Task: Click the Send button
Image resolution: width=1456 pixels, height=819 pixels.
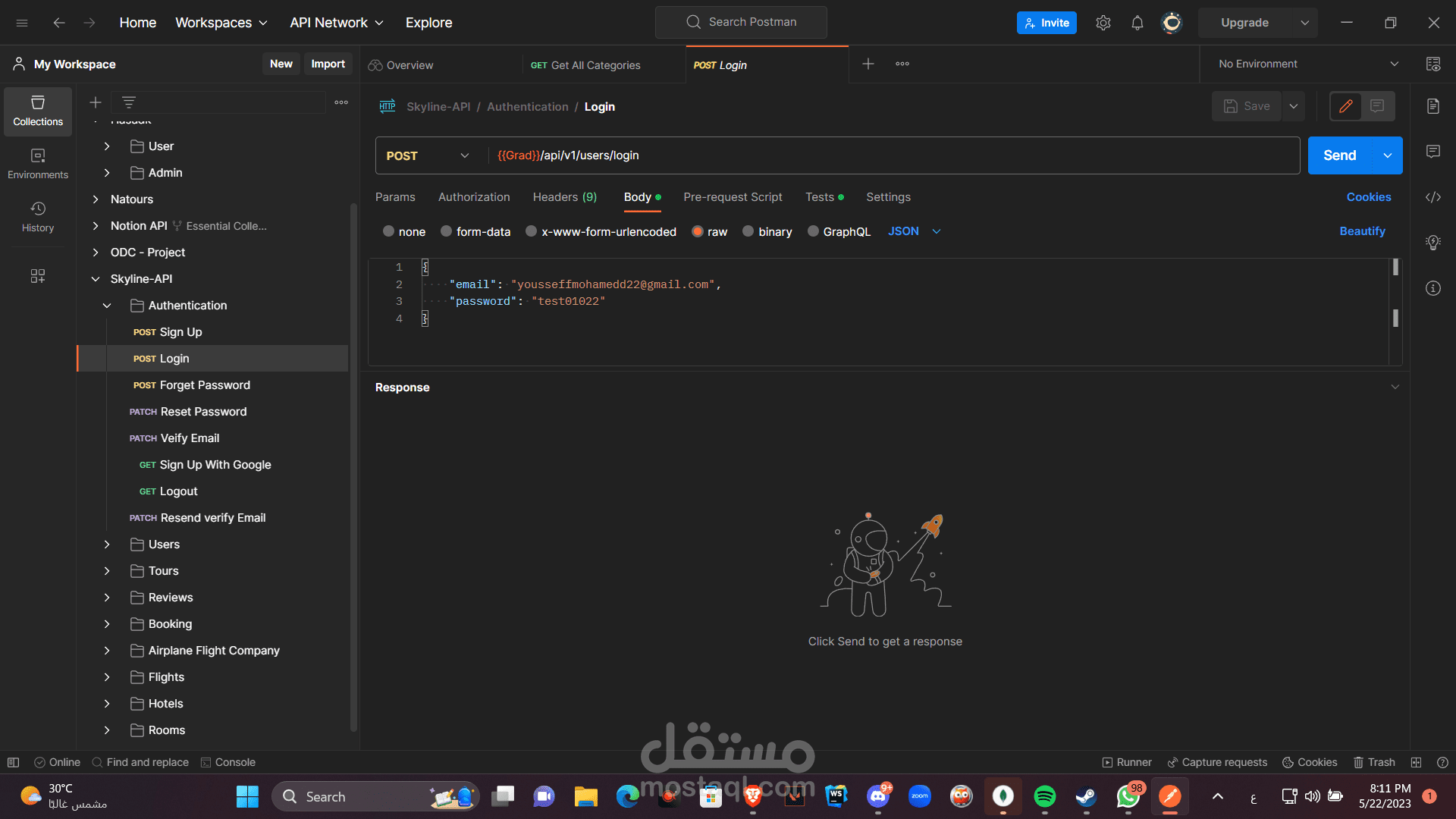Action: [1340, 155]
